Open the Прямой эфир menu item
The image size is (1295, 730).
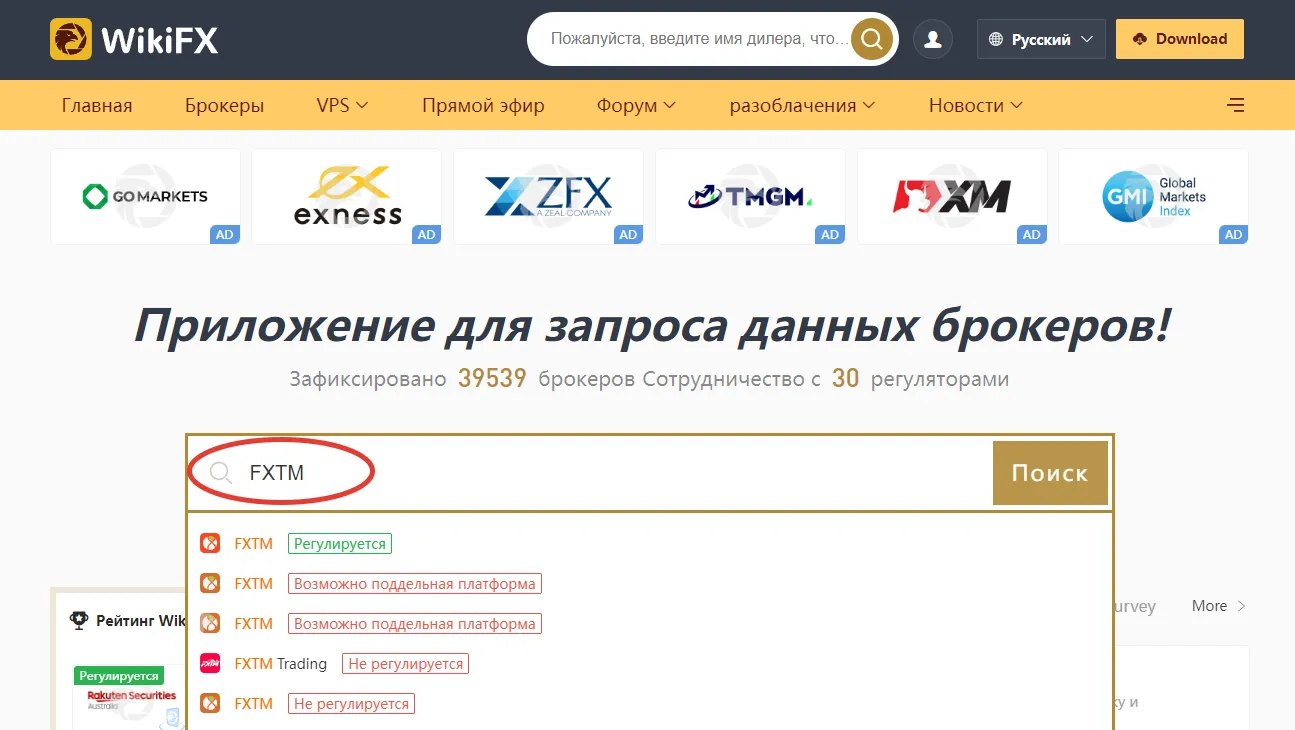(483, 105)
